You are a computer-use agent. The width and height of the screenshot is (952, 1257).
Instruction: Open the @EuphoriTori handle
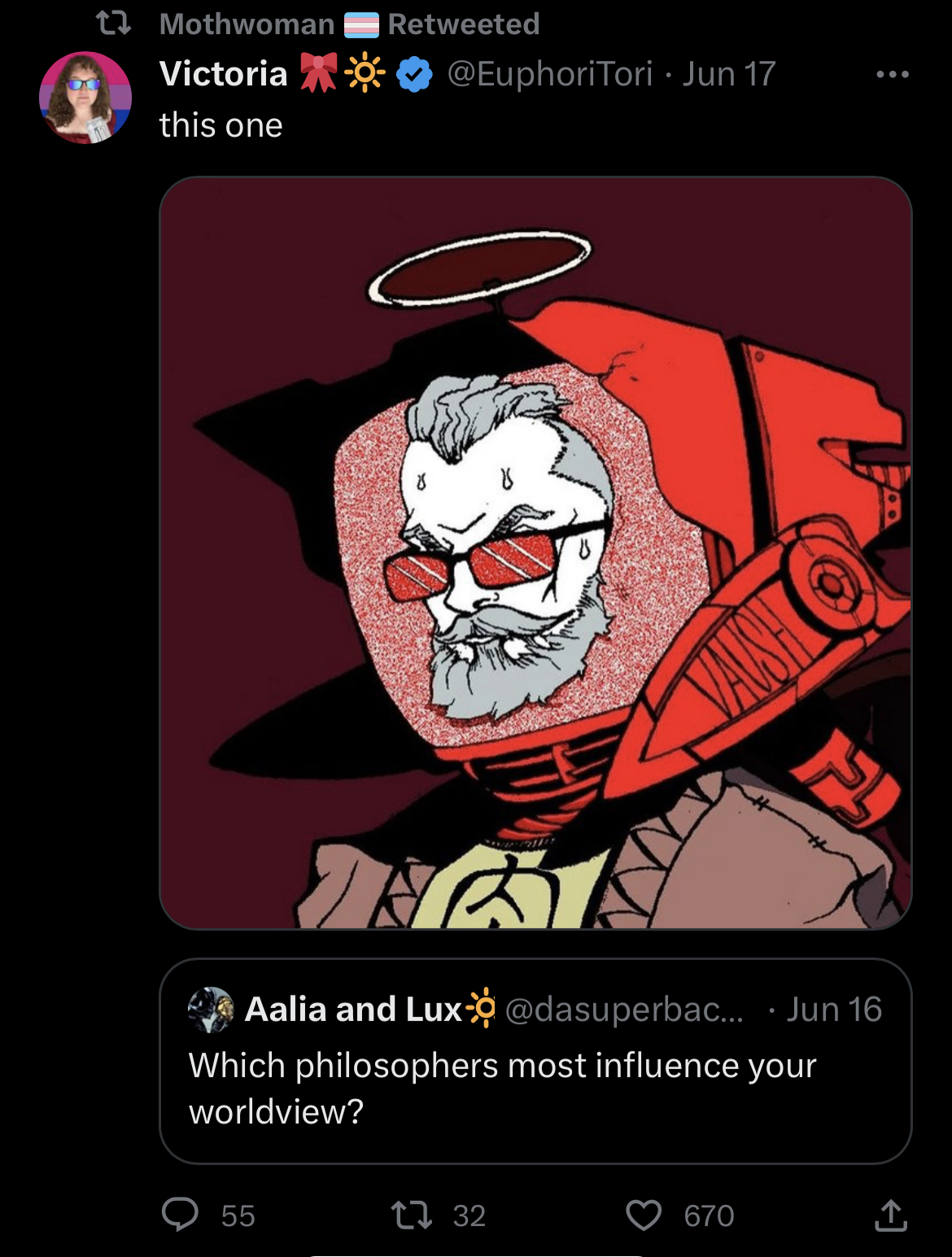[550, 74]
